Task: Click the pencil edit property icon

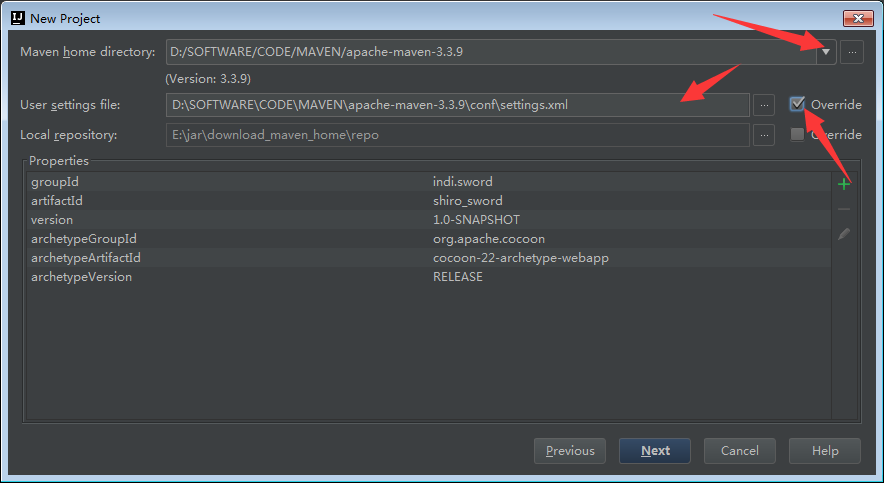Action: (844, 234)
